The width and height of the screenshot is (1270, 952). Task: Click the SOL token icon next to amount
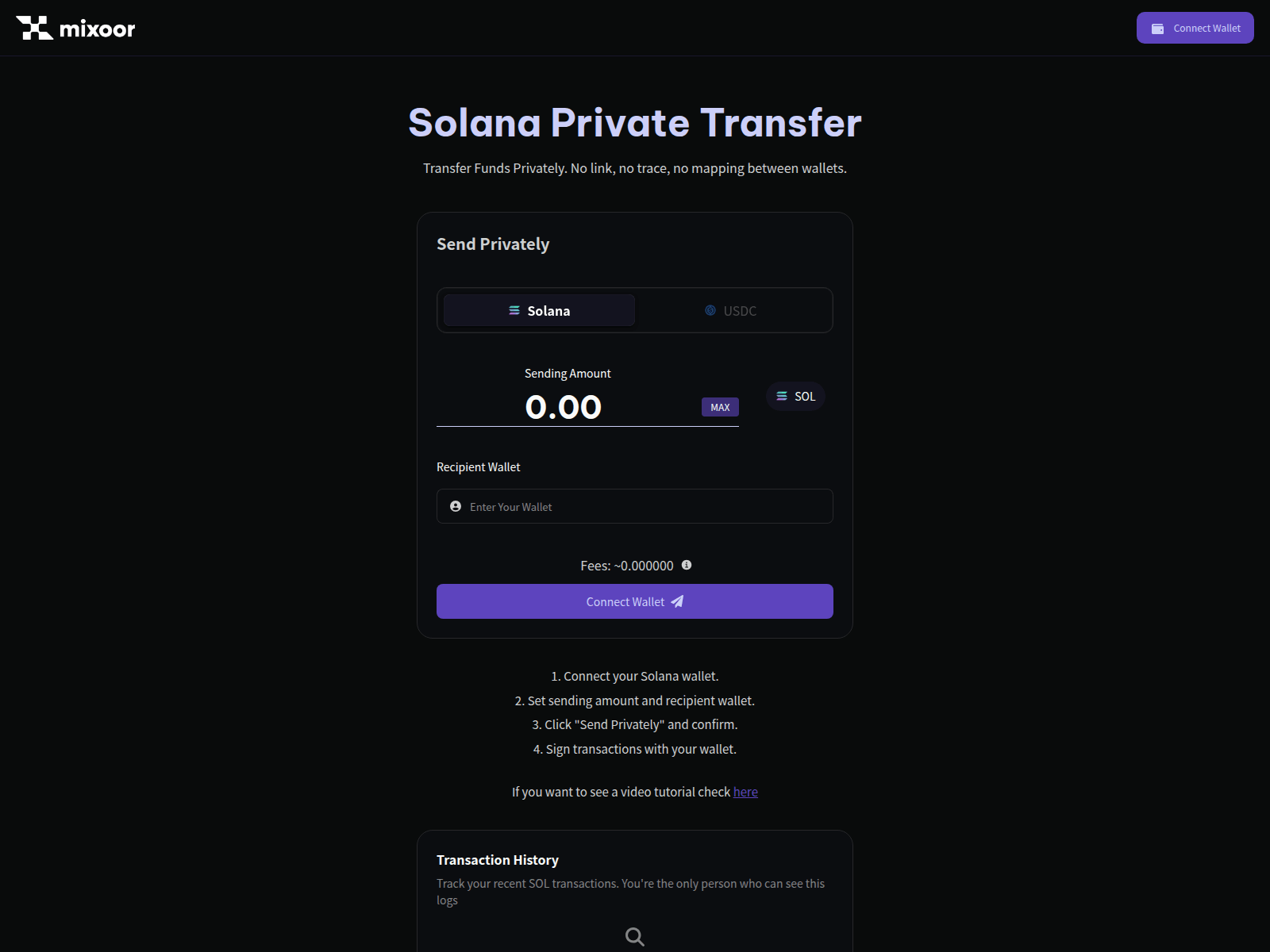(x=781, y=396)
